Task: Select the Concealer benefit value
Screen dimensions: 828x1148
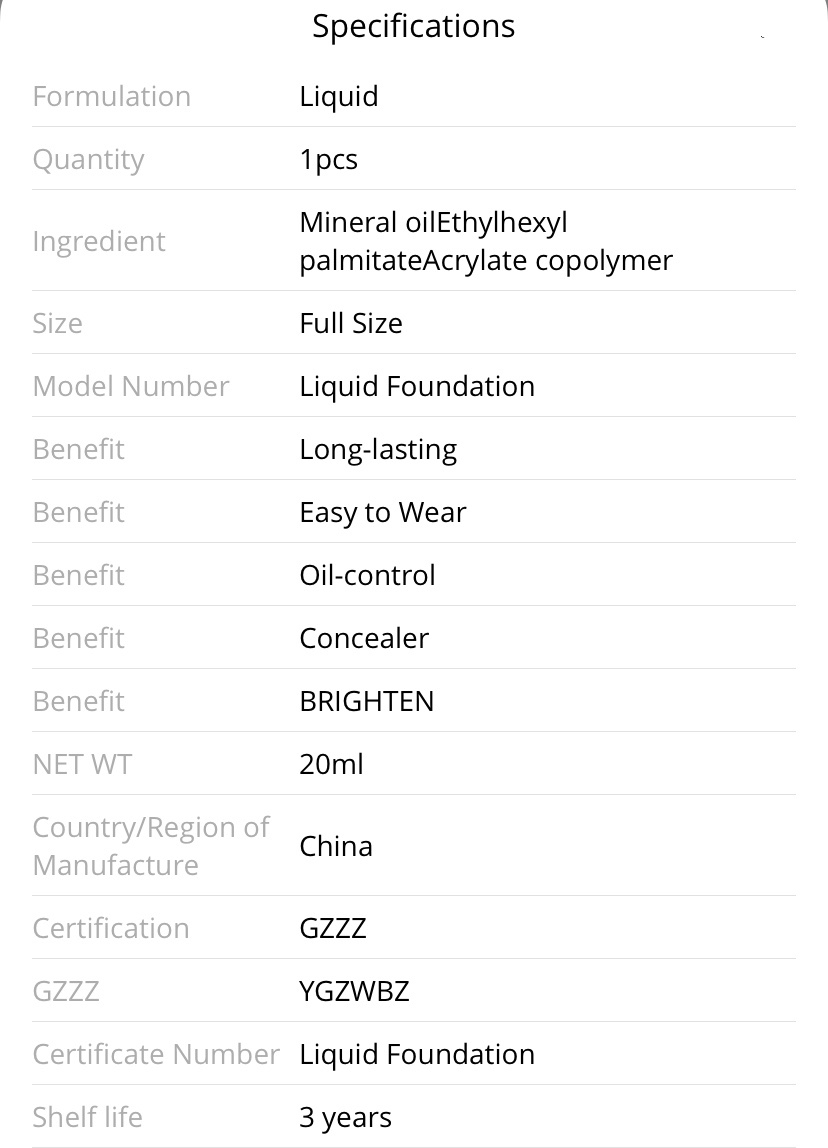Action: (x=364, y=638)
